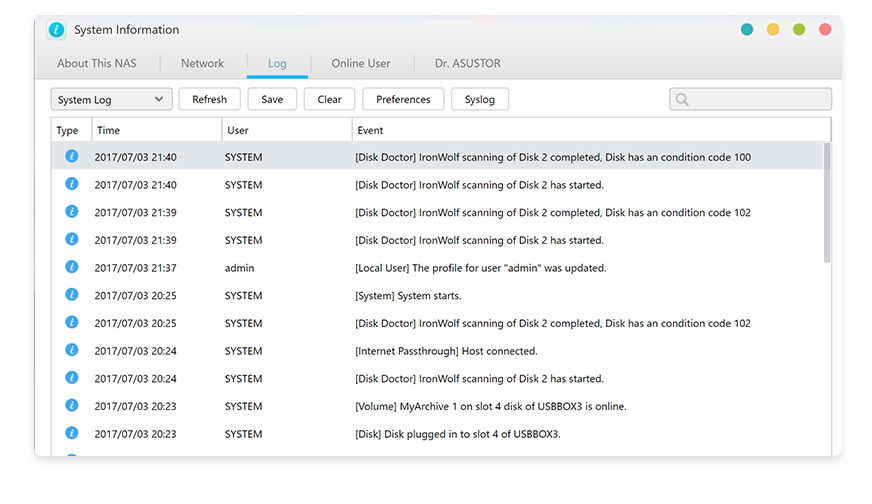
Task: Switch to the Network tab
Action: pyautogui.click(x=202, y=63)
